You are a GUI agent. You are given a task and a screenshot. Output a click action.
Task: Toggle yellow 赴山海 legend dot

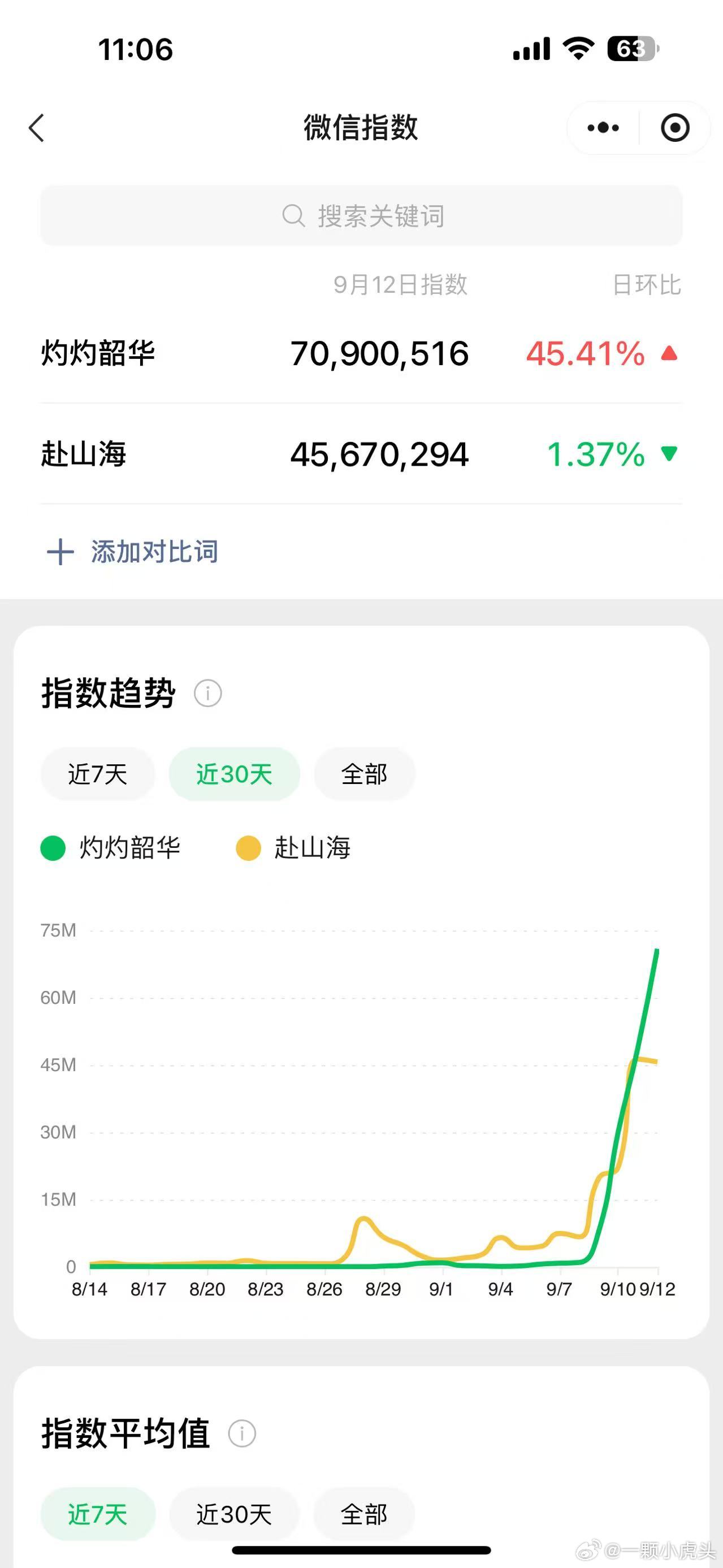pos(248,848)
